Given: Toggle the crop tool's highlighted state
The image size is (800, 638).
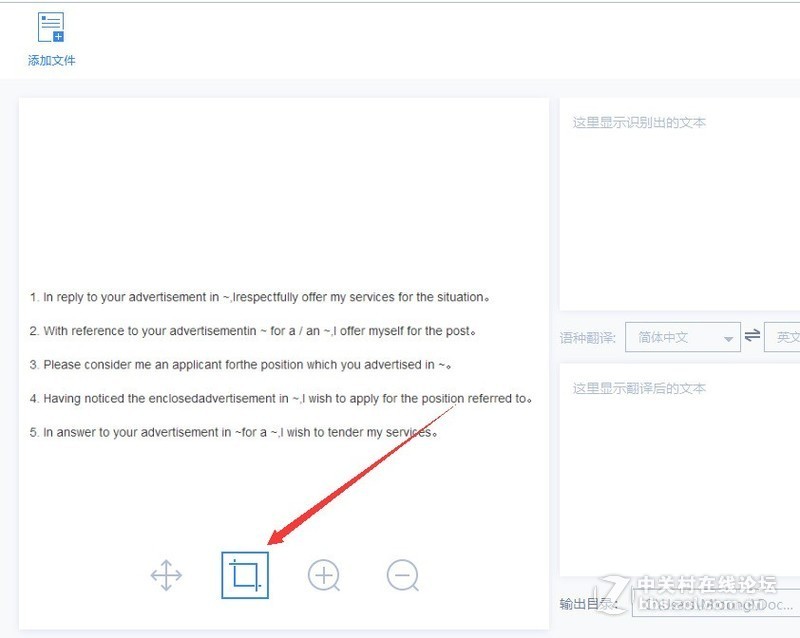Looking at the screenshot, I should 245,574.
